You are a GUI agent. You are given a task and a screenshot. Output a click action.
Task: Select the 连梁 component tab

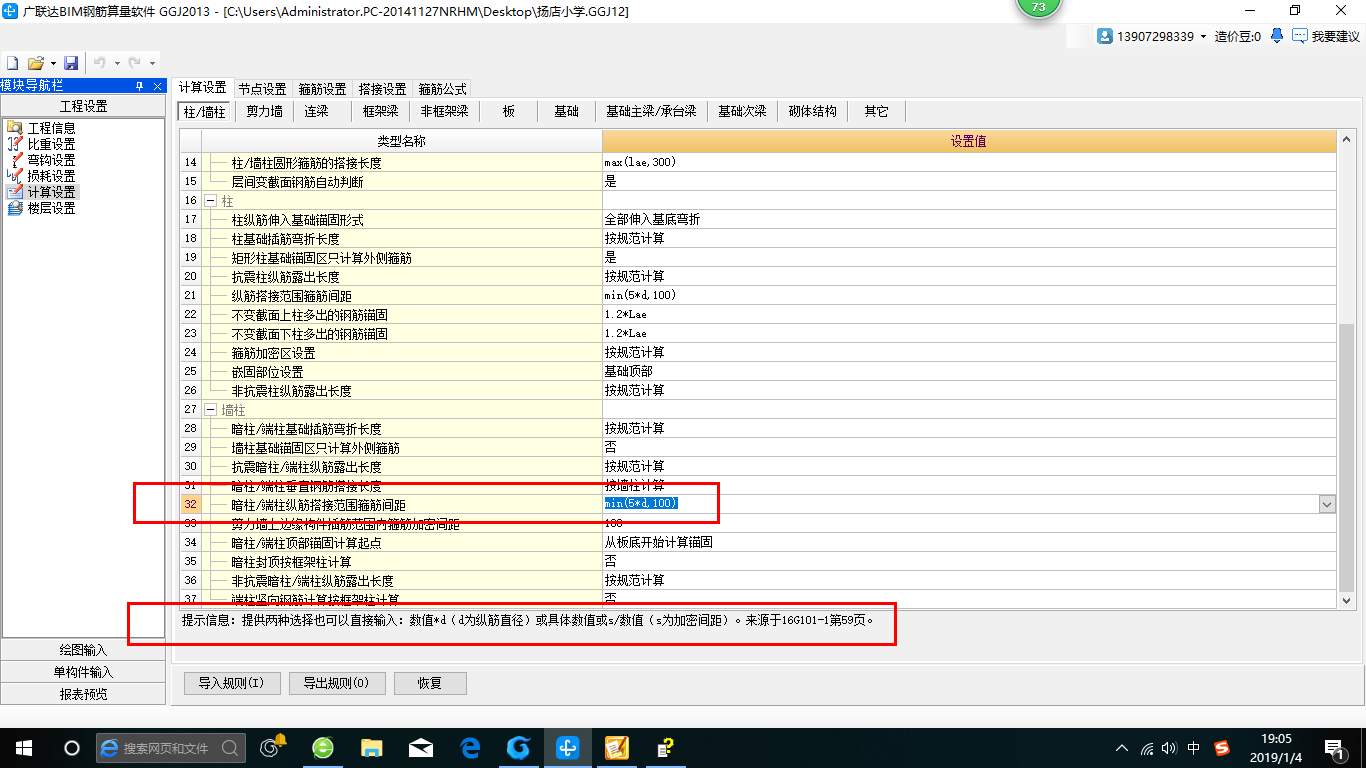(x=317, y=111)
